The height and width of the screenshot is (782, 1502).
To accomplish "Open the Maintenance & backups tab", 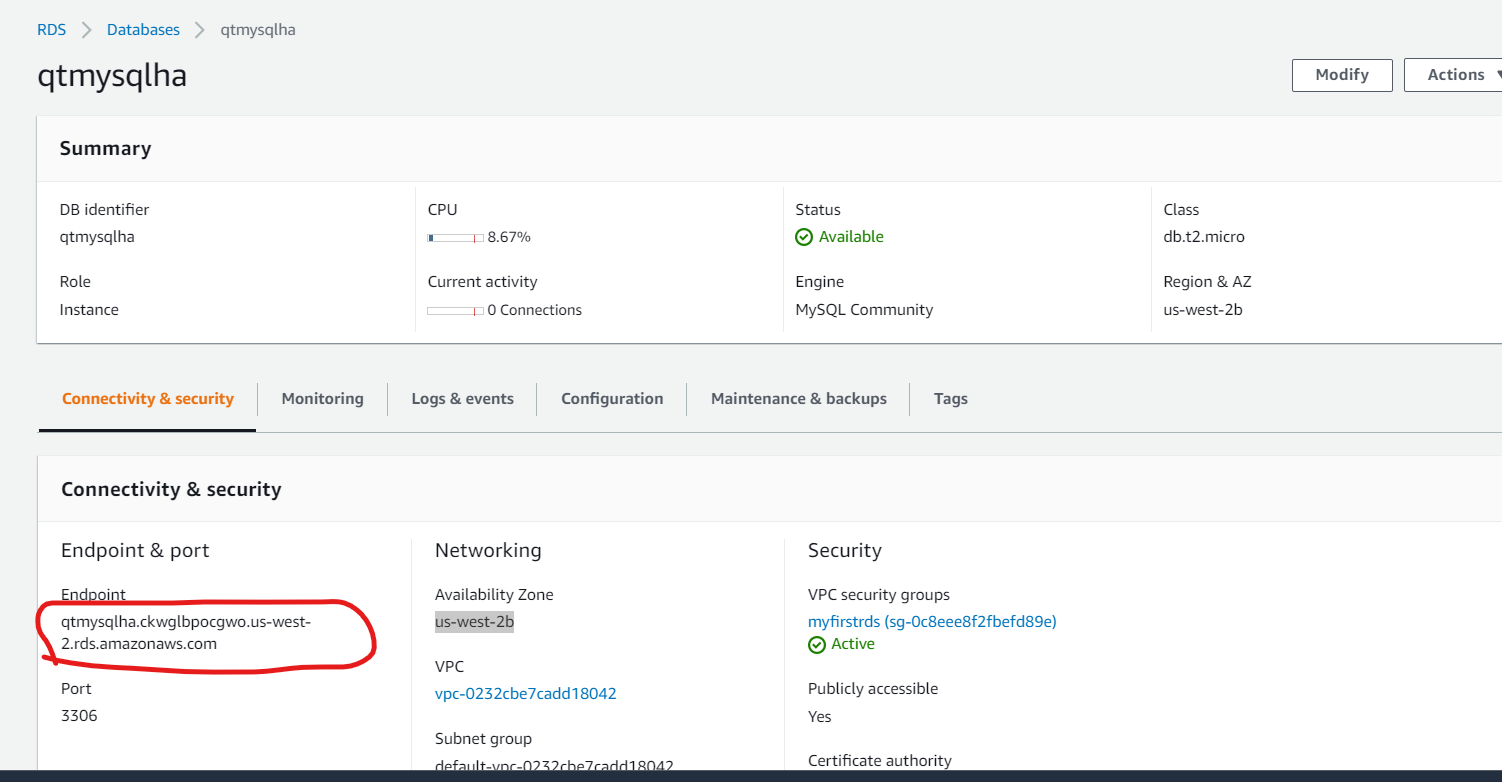I will click(797, 398).
